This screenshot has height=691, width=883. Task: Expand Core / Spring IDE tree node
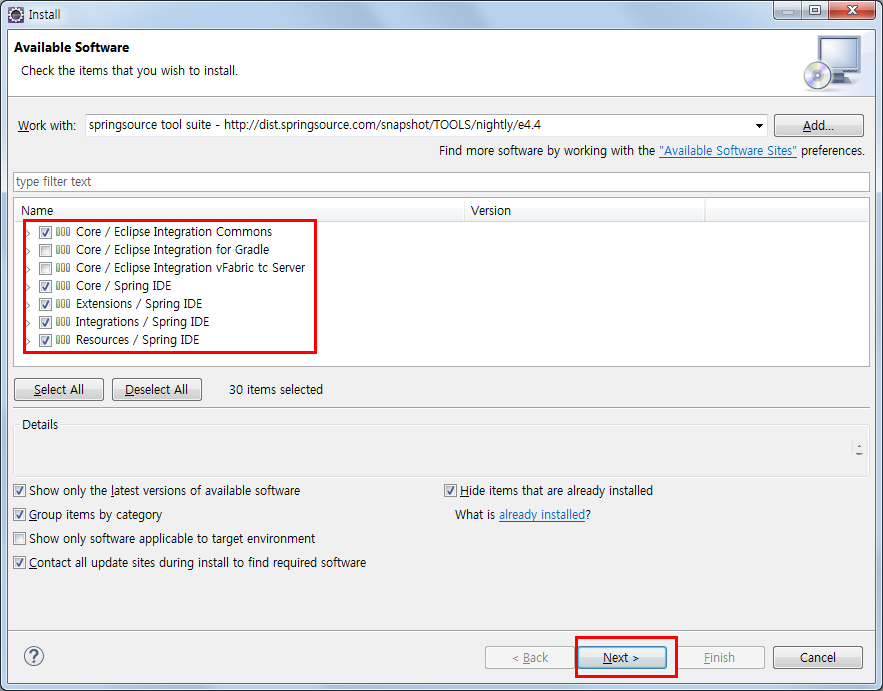point(28,287)
